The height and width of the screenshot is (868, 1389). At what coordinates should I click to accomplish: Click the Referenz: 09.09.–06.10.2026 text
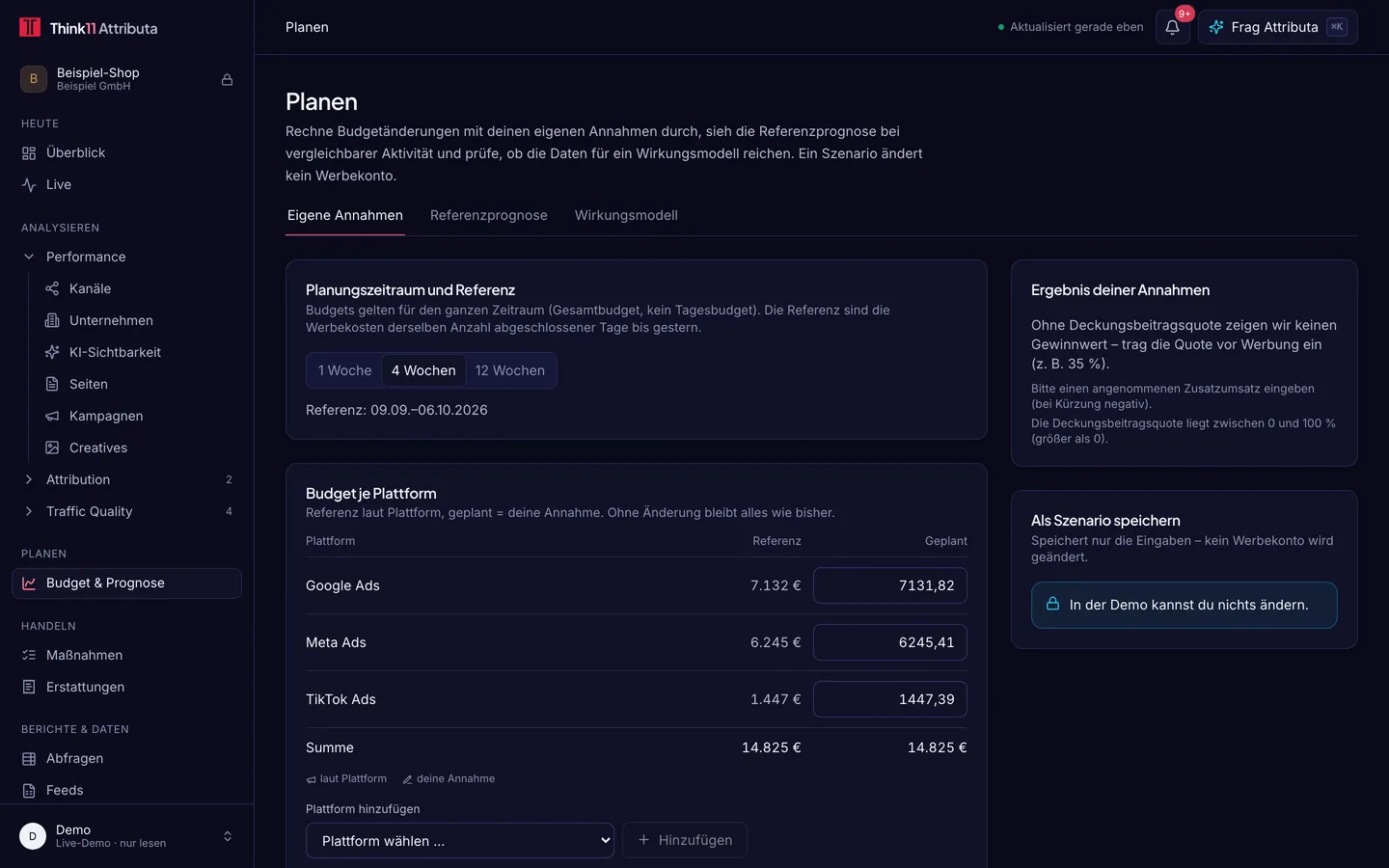point(396,410)
